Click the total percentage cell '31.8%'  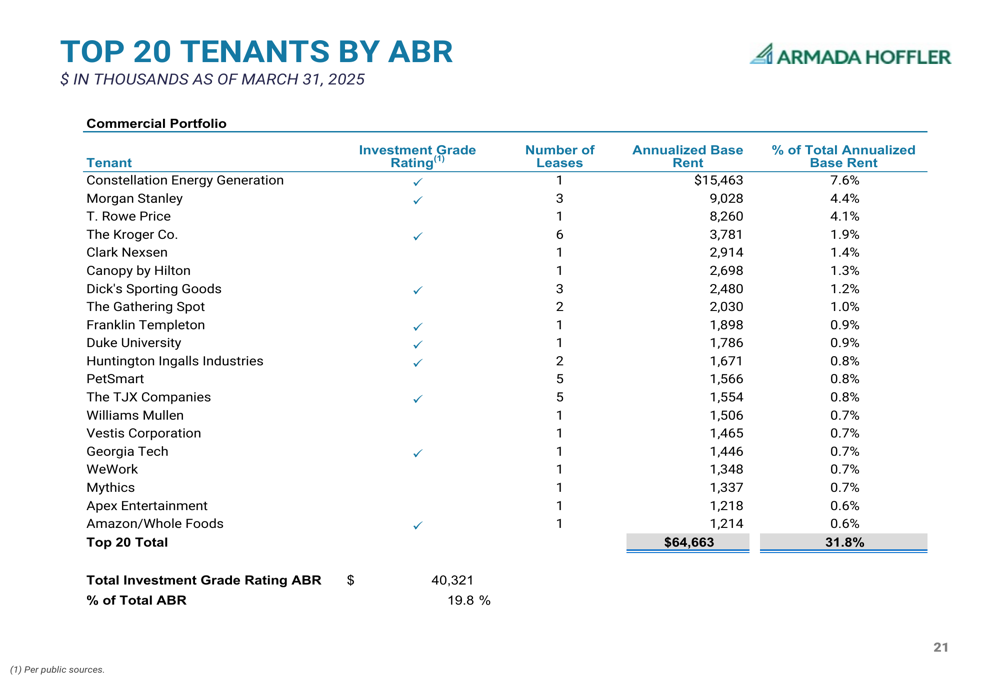pos(844,542)
